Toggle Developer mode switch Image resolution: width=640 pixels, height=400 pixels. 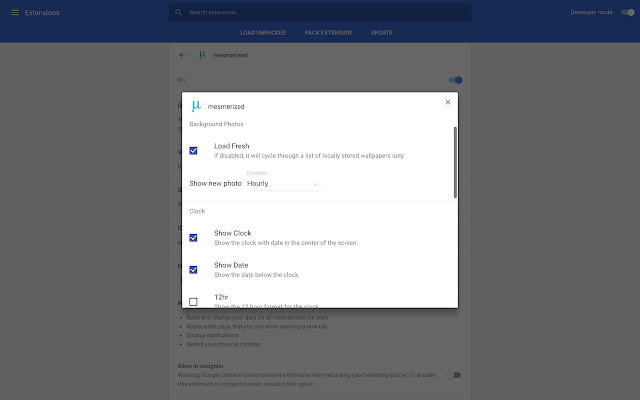tap(628, 13)
